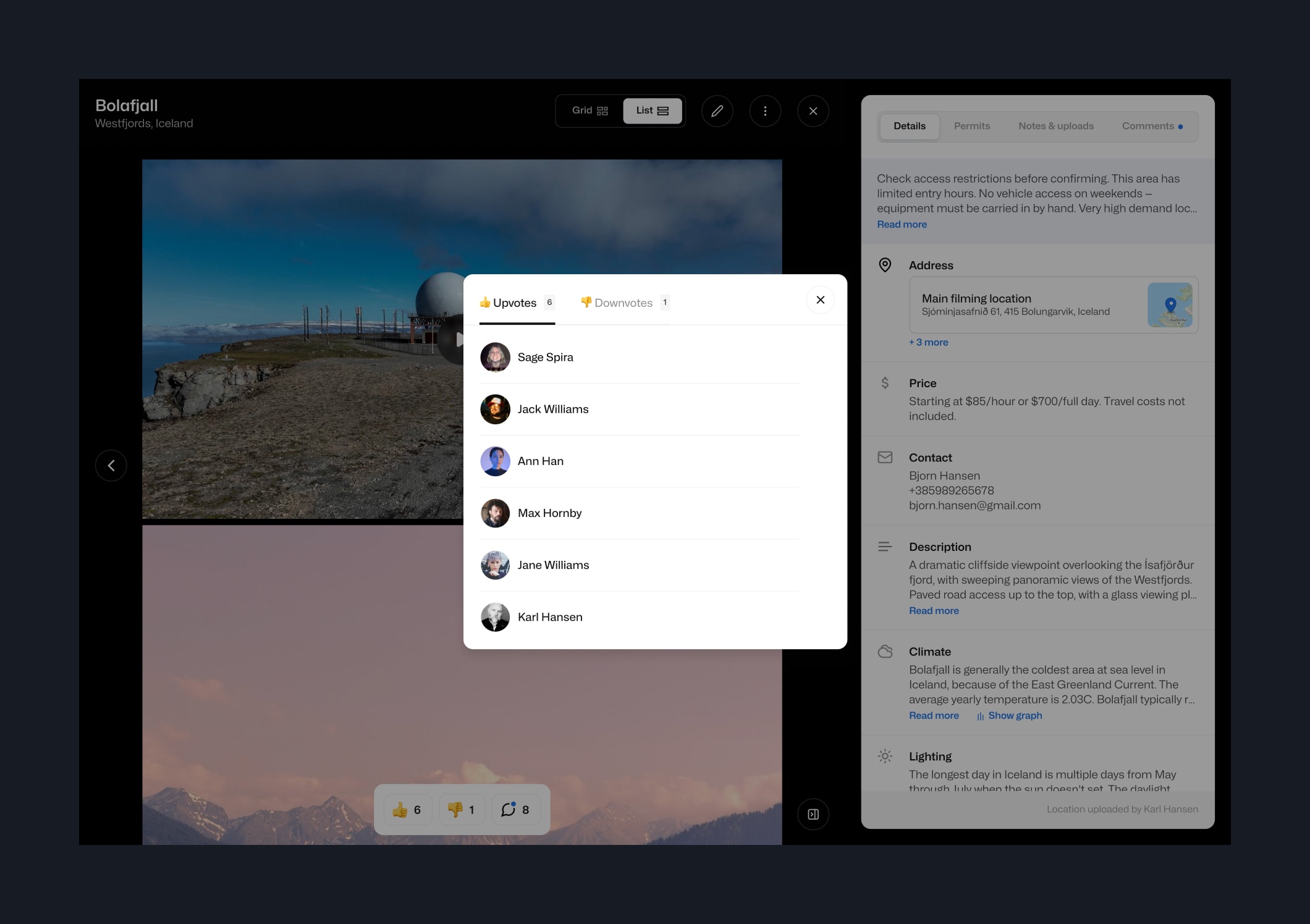The width and height of the screenshot is (1310, 924).
Task: Click the Address location pin icon
Action: tap(885, 265)
